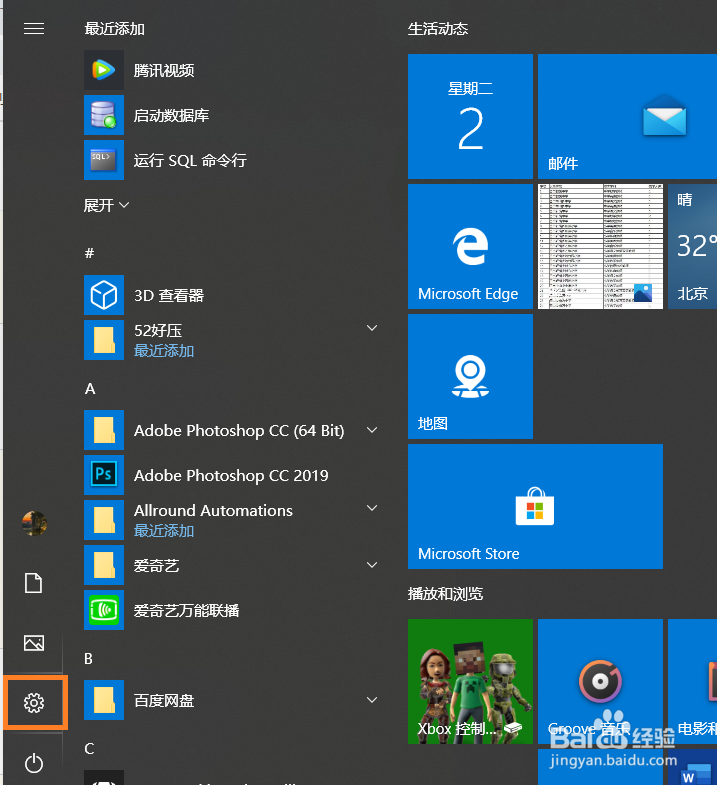Image resolution: width=717 pixels, height=785 pixels.
Task: Open the Word tile at bottom right
Action: coord(692,767)
